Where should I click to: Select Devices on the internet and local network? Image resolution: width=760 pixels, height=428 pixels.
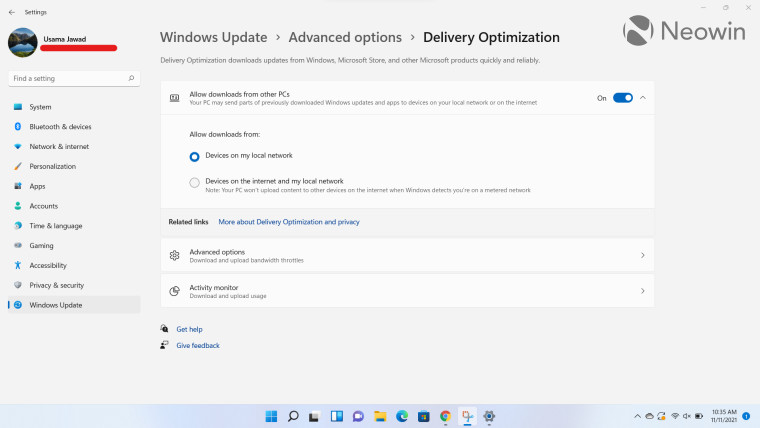click(x=194, y=183)
